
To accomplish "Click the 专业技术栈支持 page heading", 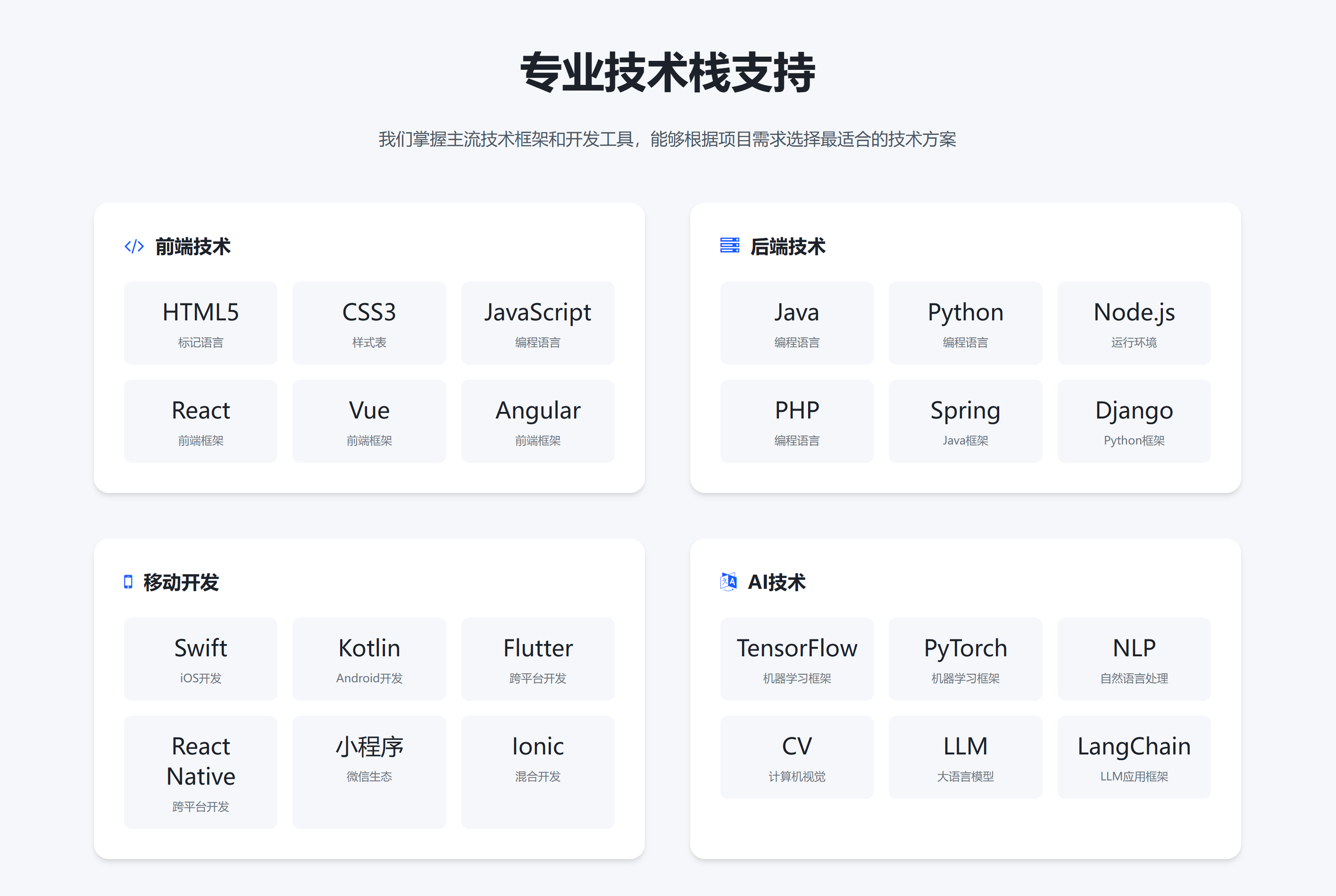I will [667, 73].
